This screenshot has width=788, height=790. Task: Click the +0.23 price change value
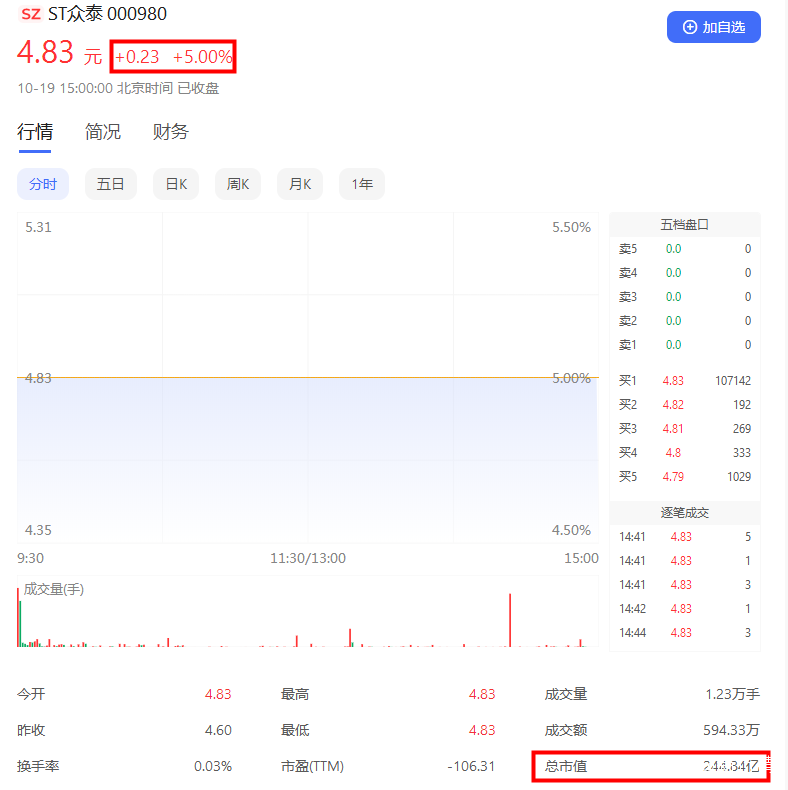(137, 57)
